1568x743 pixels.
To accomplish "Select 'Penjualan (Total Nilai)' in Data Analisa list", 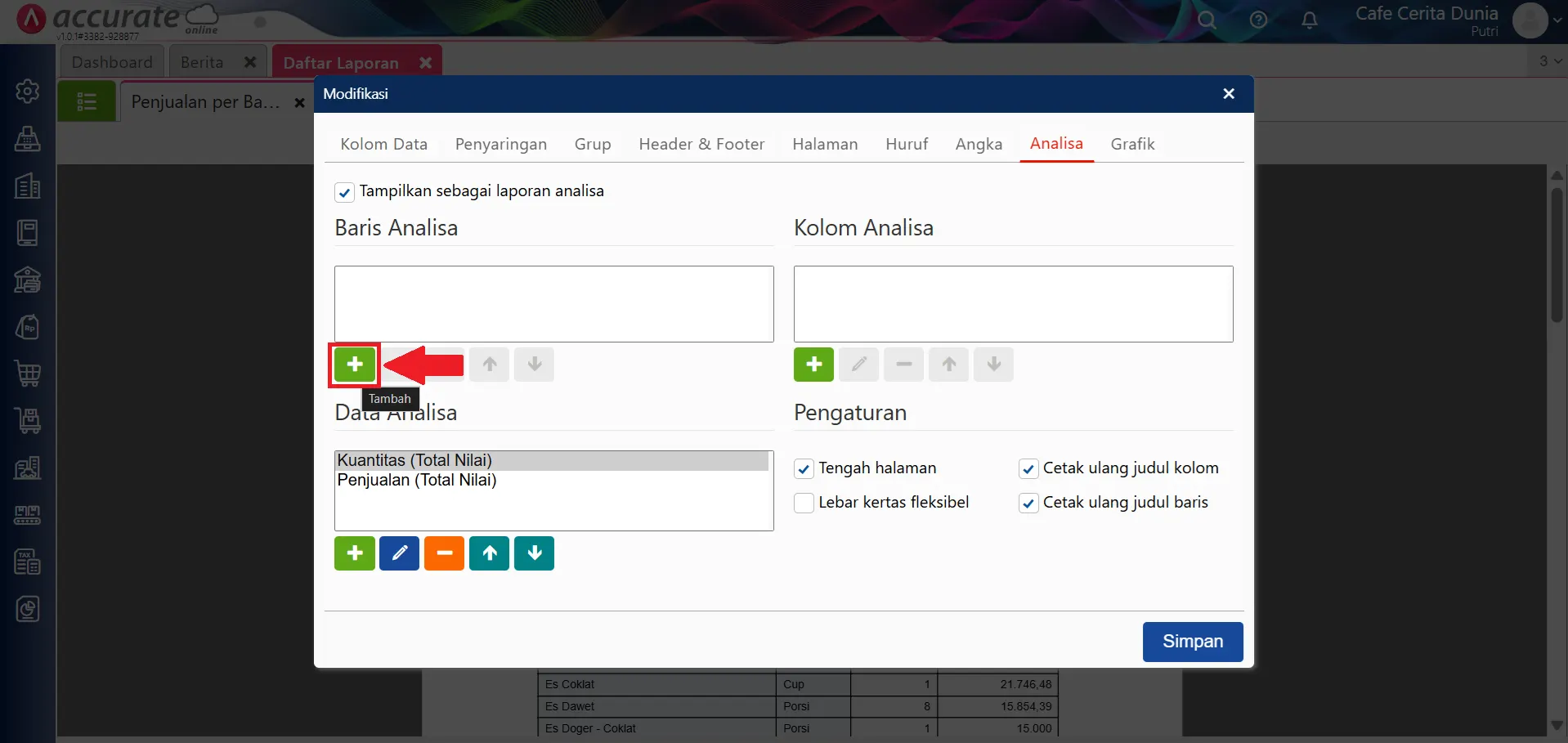I will tap(418, 481).
